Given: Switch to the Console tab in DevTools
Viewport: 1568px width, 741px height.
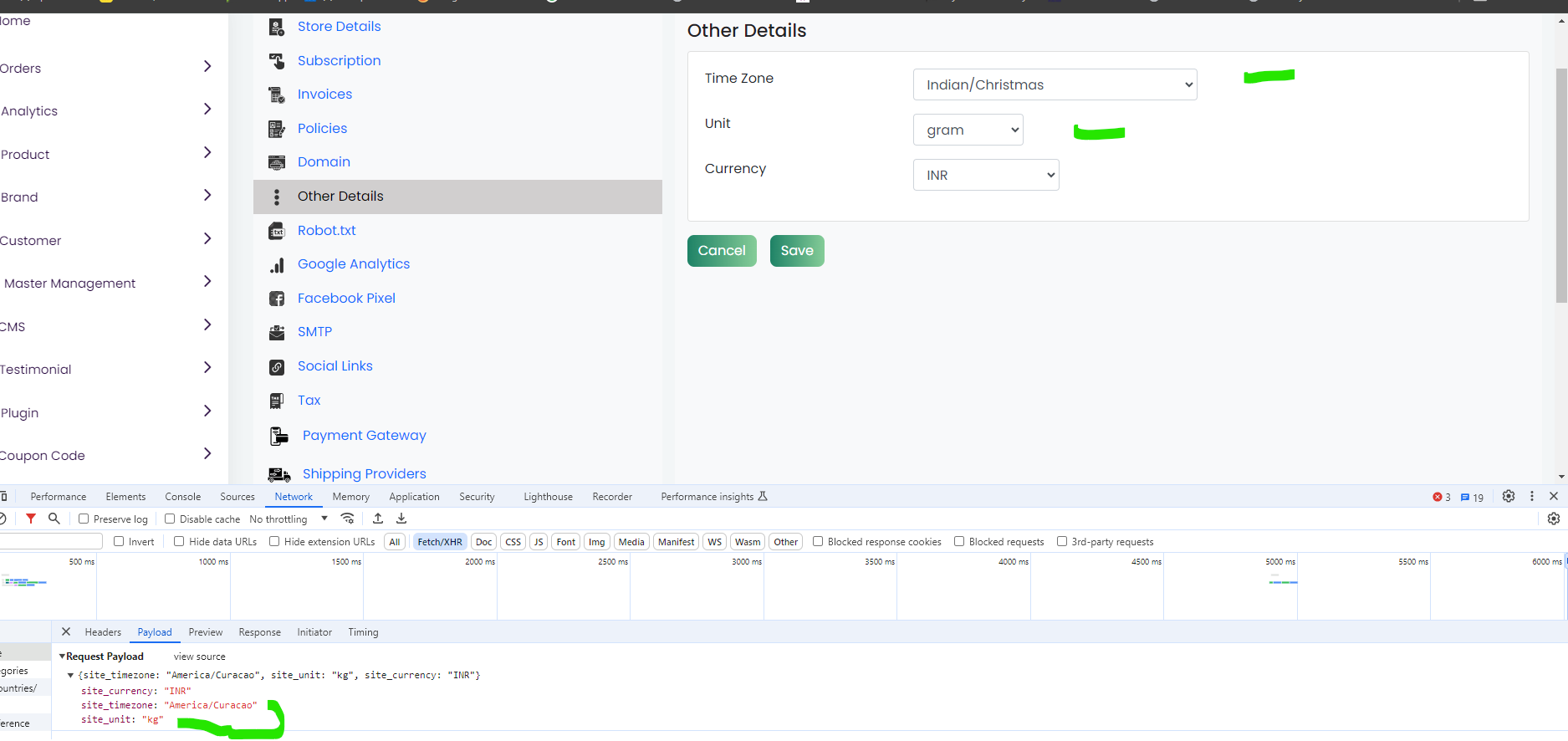Looking at the screenshot, I should [x=183, y=497].
